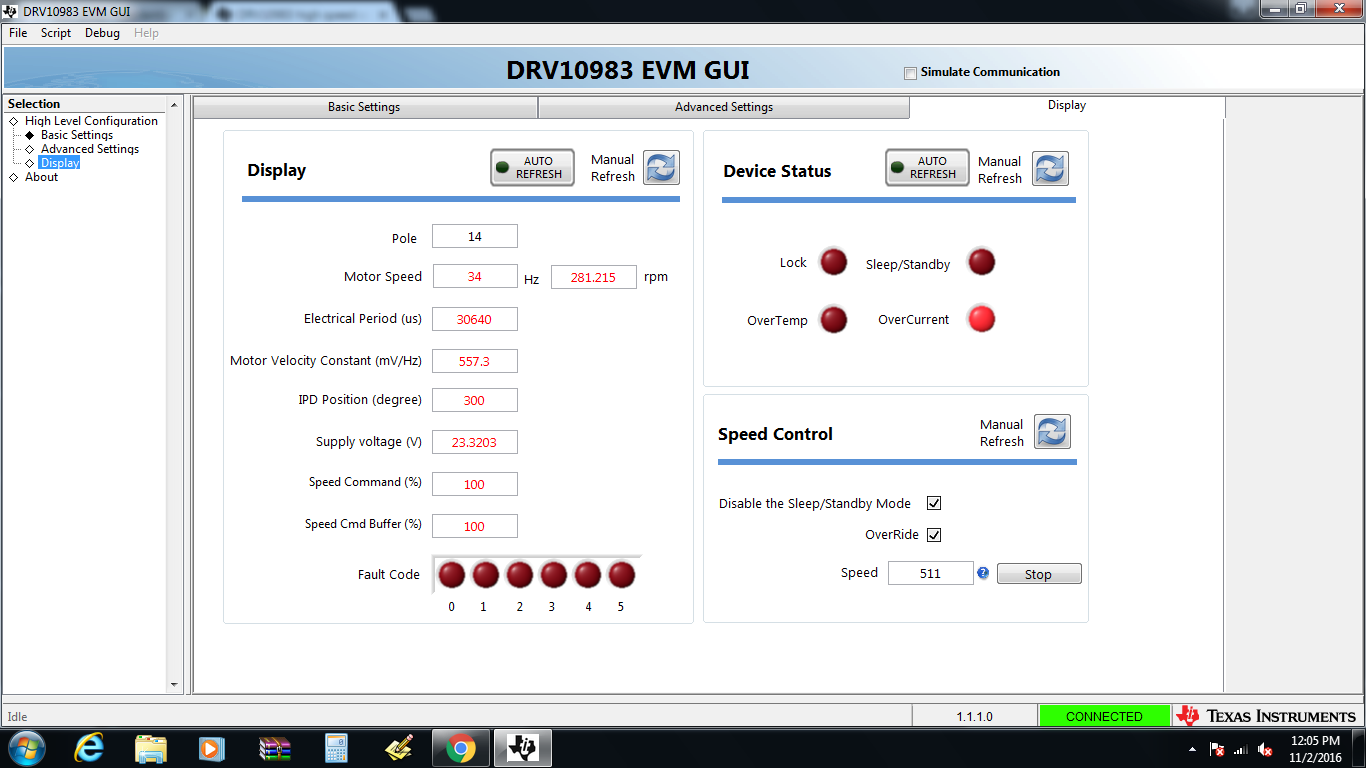Click Fault Code LED 0

(x=452, y=575)
